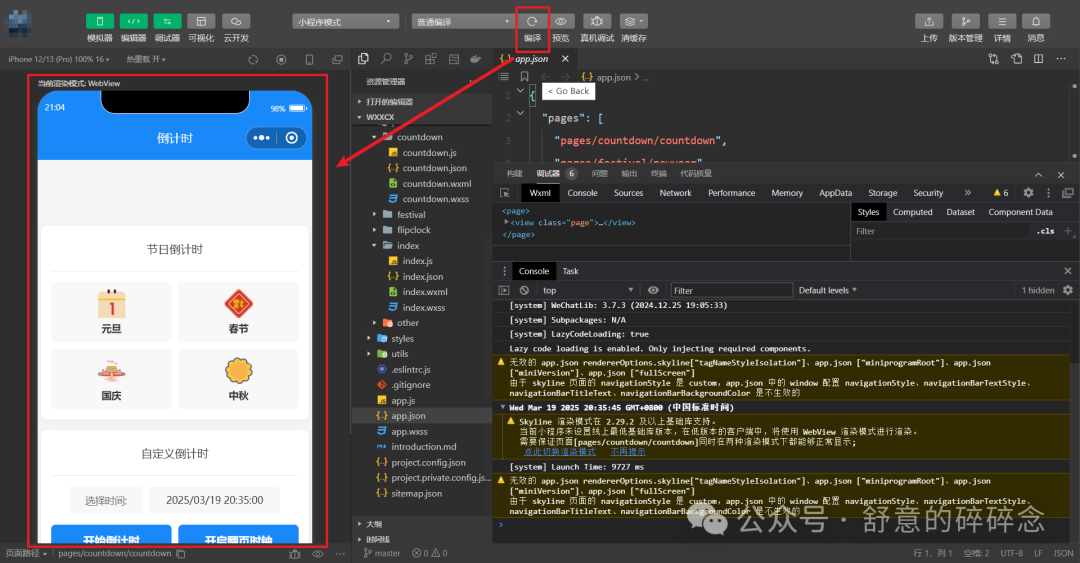Open 版本管理 version control
The image size is (1080, 563).
pyautogui.click(x=965, y=21)
